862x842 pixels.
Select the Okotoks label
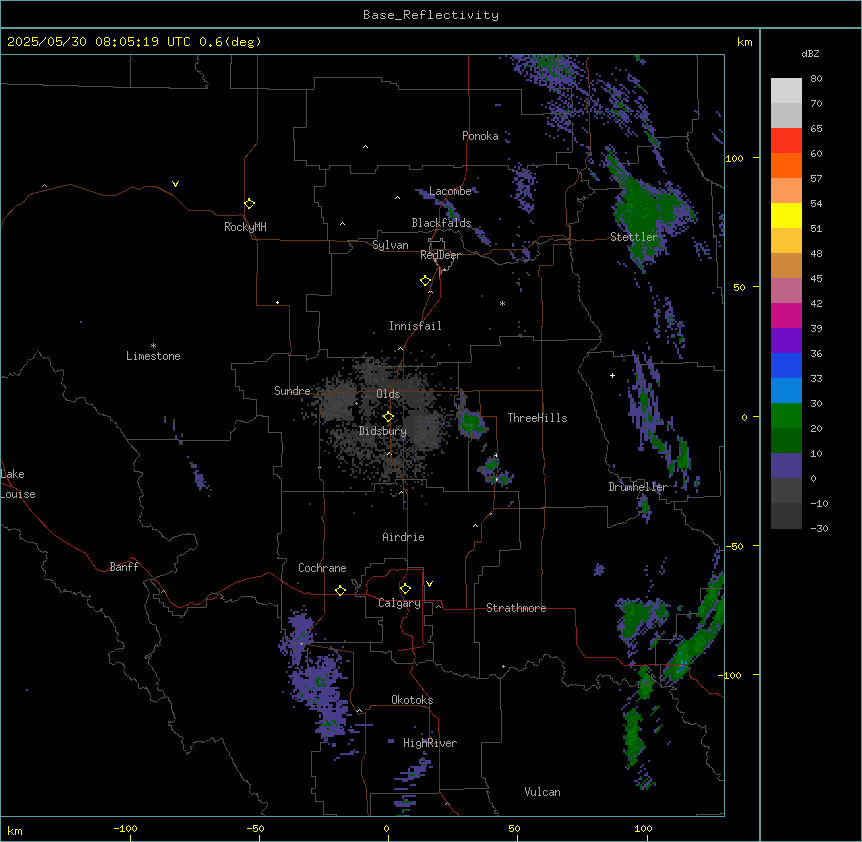click(x=412, y=700)
